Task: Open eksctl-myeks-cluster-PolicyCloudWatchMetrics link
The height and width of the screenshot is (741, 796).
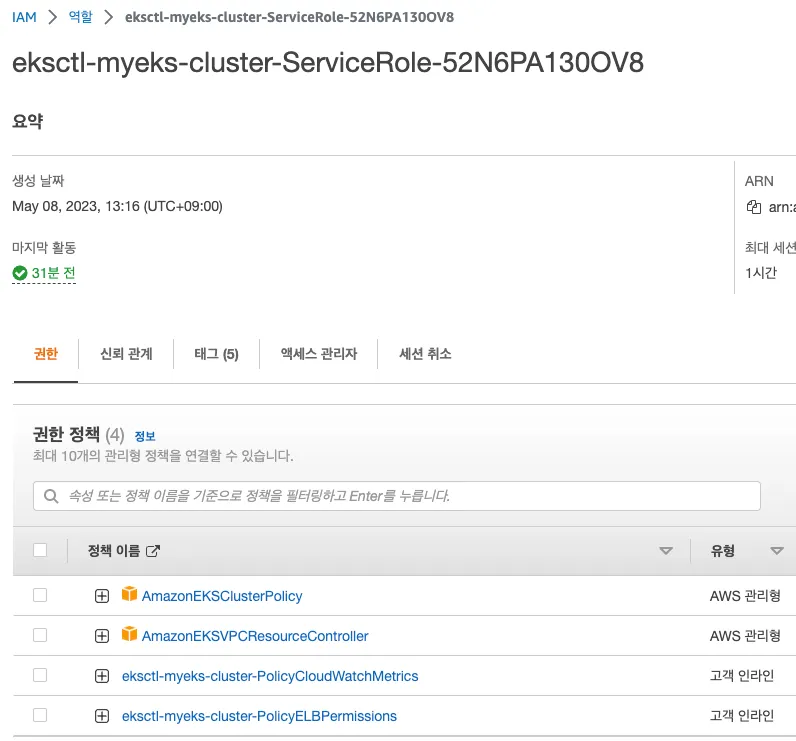Action: click(270, 676)
